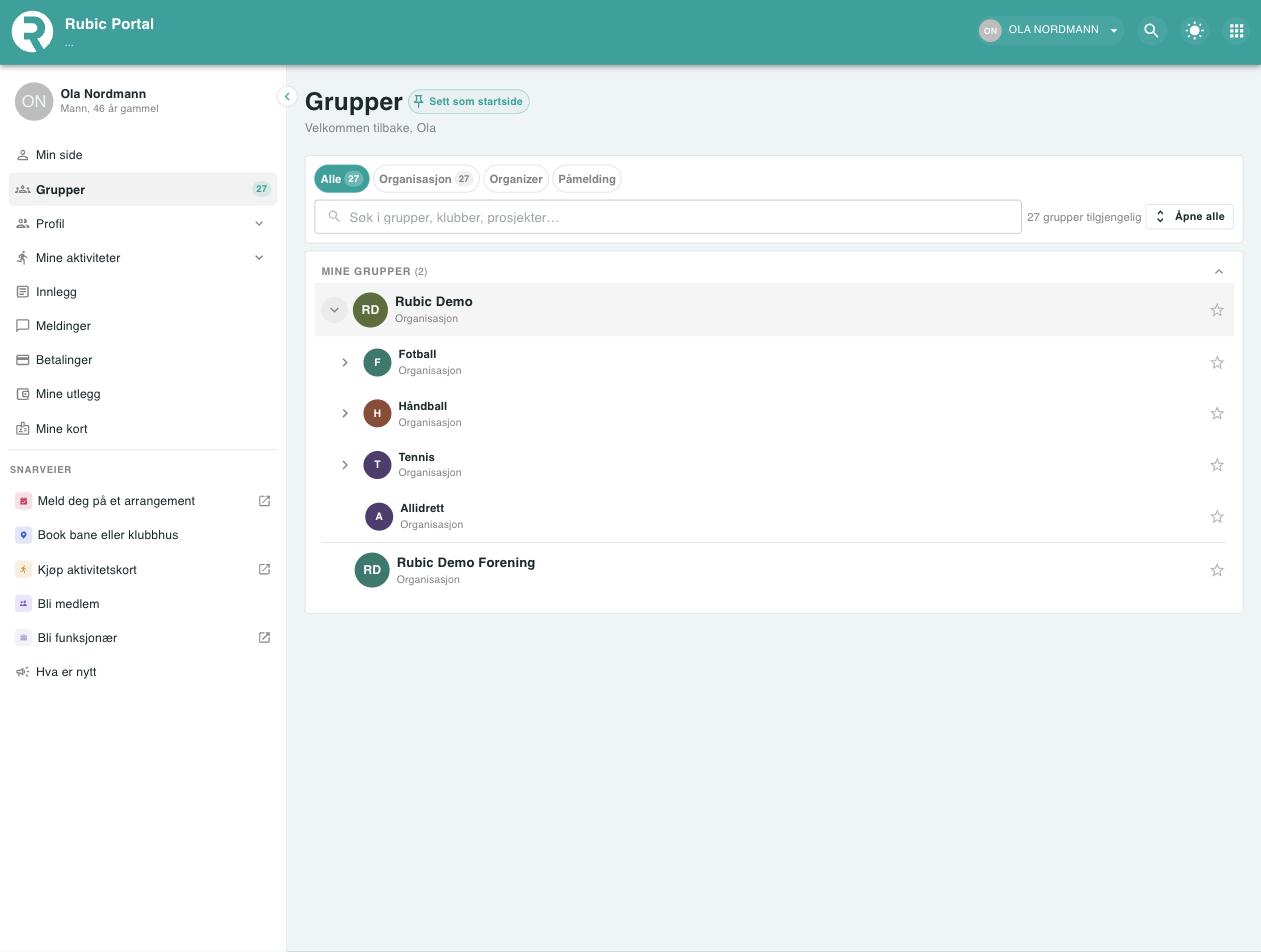Favorite Allidrett with star
Image resolution: width=1261 pixels, height=952 pixels.
[1217, 517]
